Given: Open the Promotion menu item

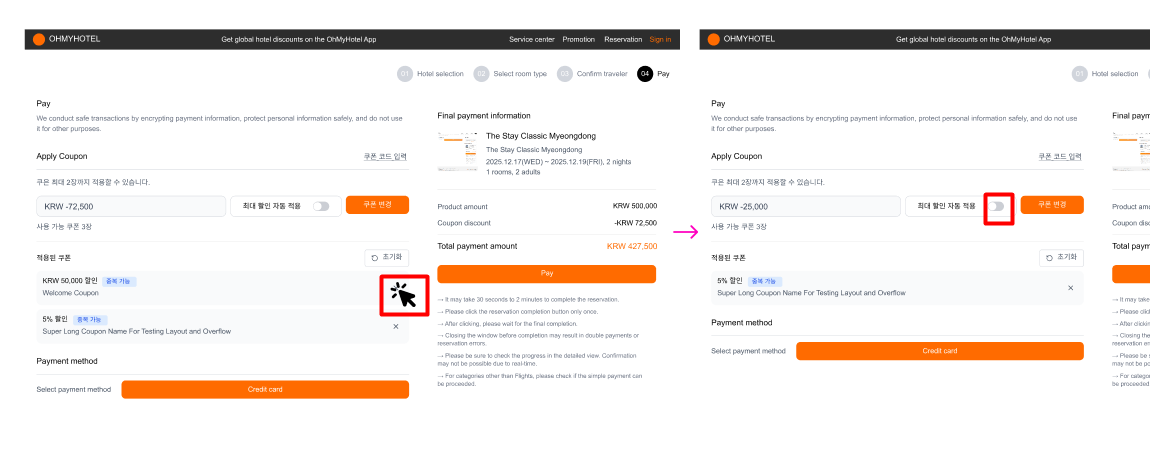Looking at the screenshot, I should (578, 39).
